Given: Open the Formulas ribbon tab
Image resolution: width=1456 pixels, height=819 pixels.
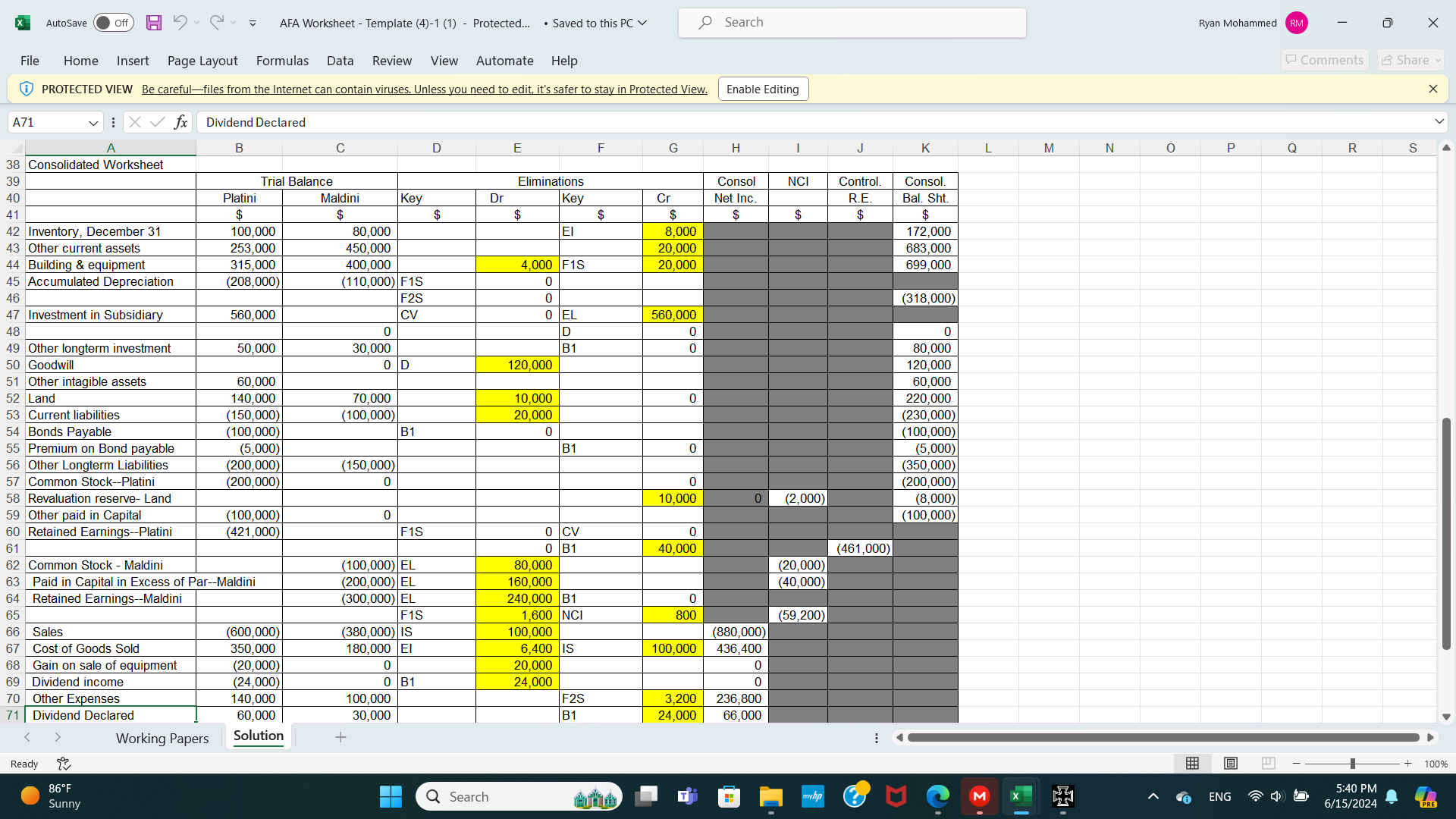Looking at the screenshot, I should pyautogui.click(x=282, y=61).
